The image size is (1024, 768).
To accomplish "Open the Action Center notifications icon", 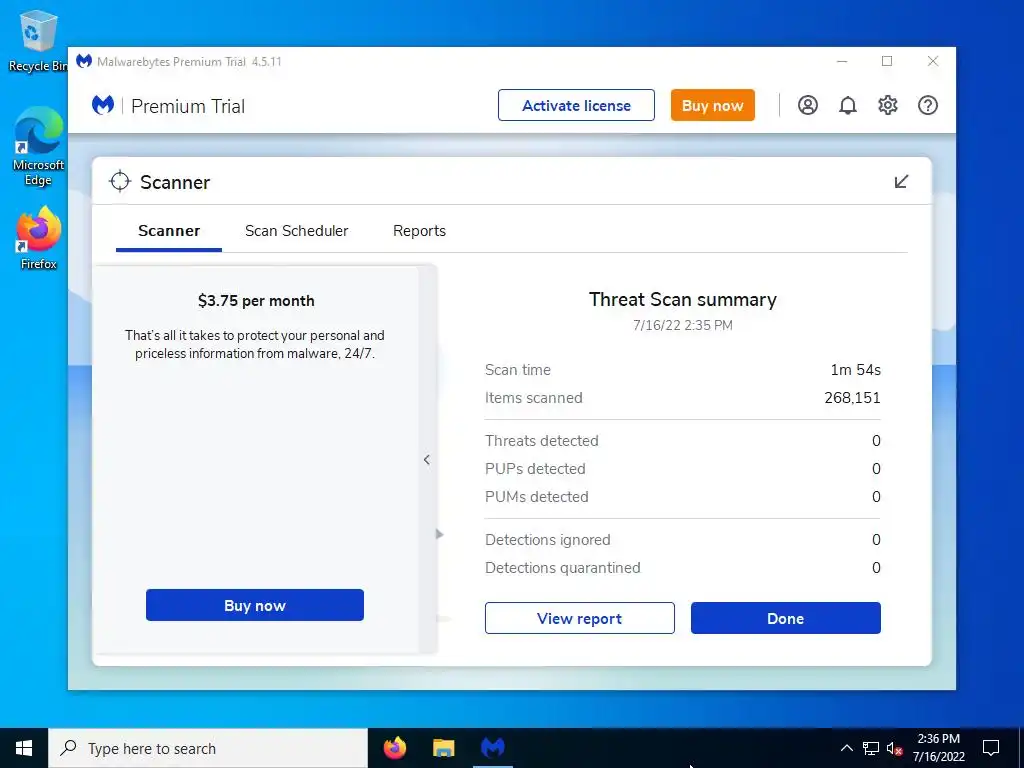I will point(991,748).
